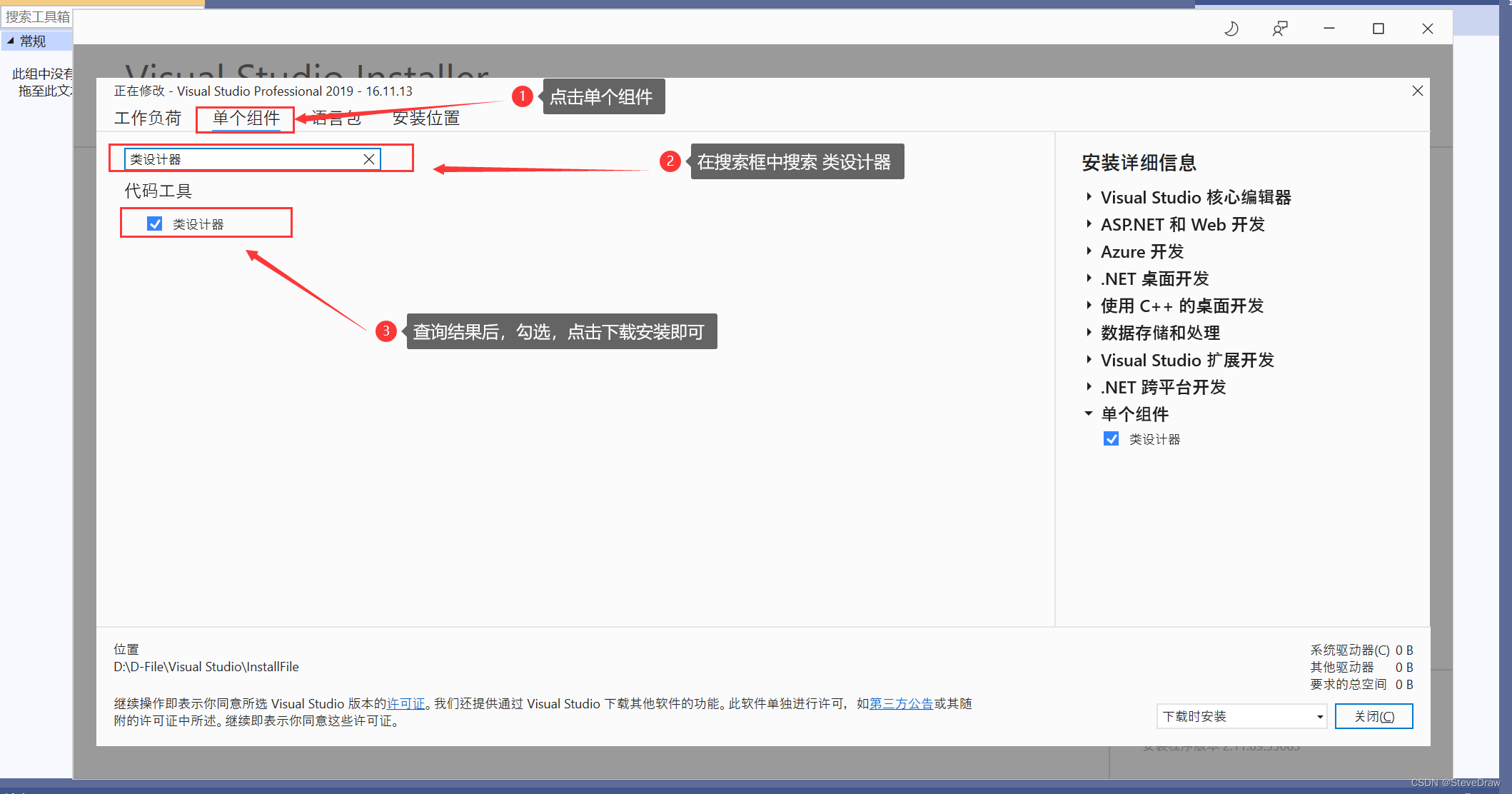Uncheck 类设计器 in installation details
Screen dimensions: 1512x794
[x=1112, y=438]
